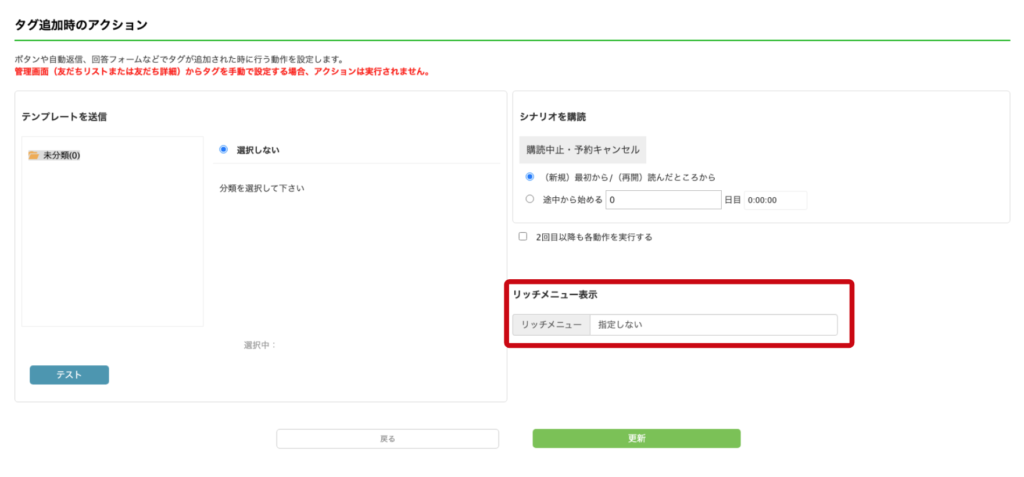
Task: Click the リッチメニュー label beside the dropdown
Action: pyautogui.click(x=551, y=325)
